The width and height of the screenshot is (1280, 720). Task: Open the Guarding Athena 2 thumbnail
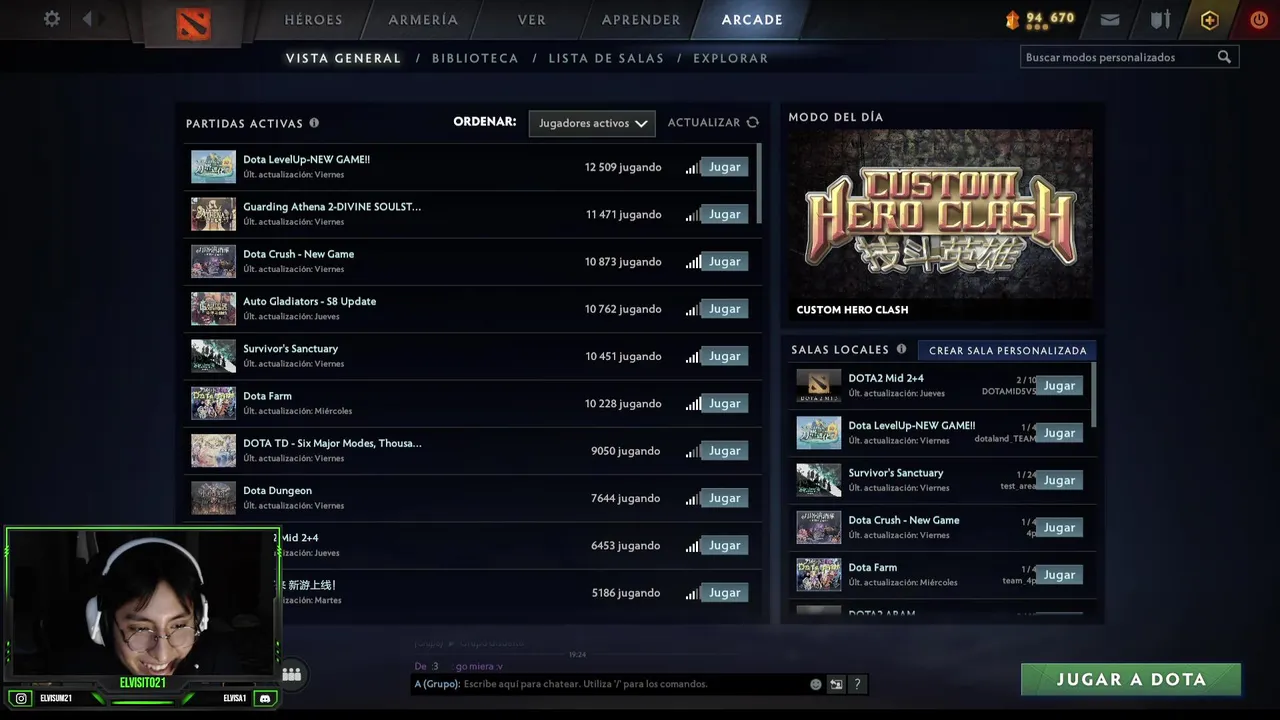[213, 214]
